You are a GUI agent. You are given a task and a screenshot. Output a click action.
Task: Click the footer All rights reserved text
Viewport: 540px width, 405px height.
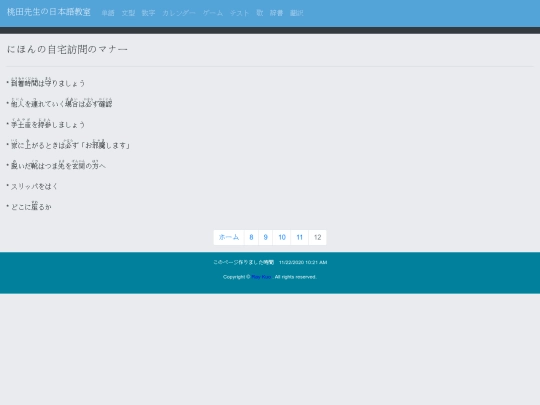click(295, 277)
